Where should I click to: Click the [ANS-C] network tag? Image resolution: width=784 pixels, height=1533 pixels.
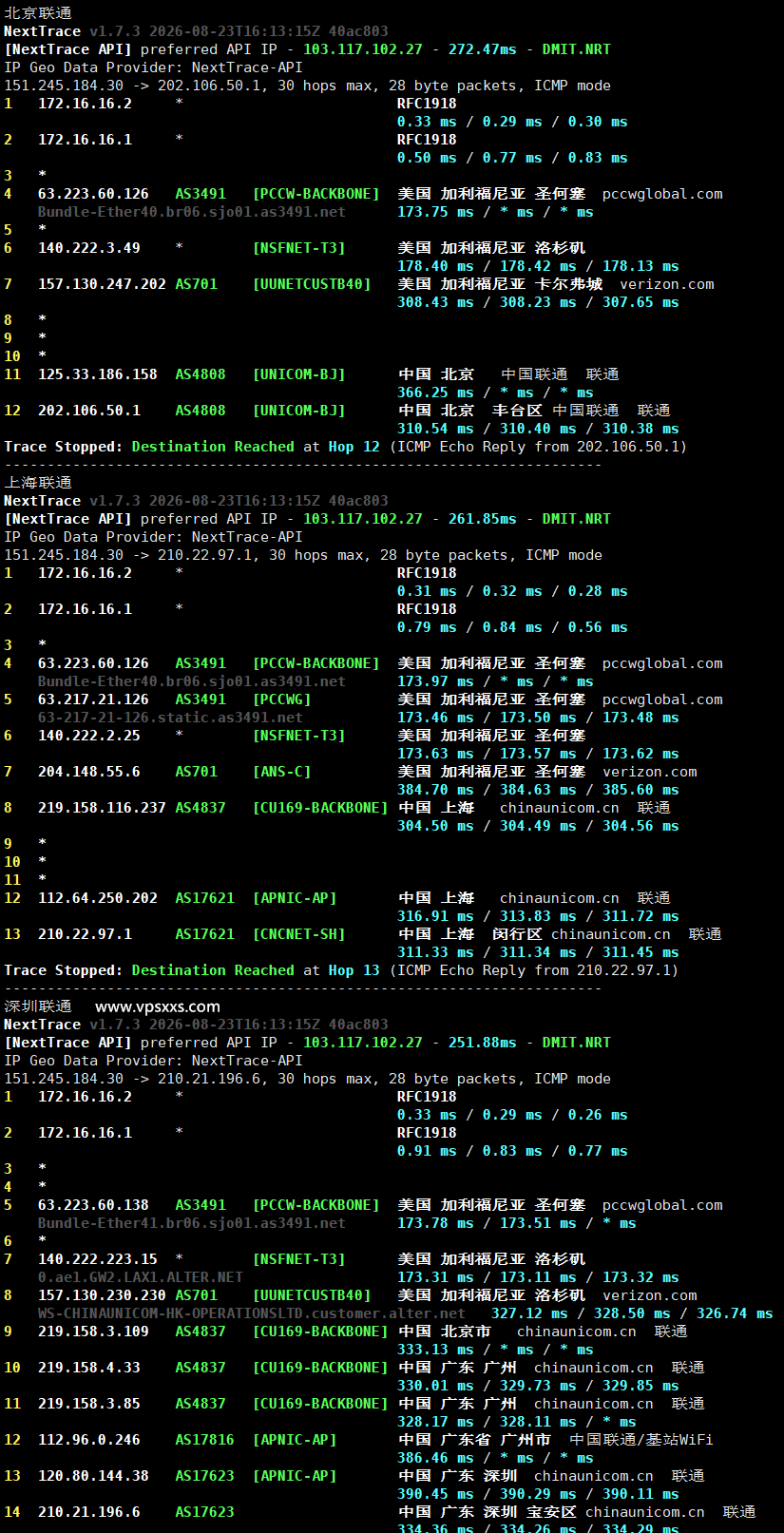point(281,772)
